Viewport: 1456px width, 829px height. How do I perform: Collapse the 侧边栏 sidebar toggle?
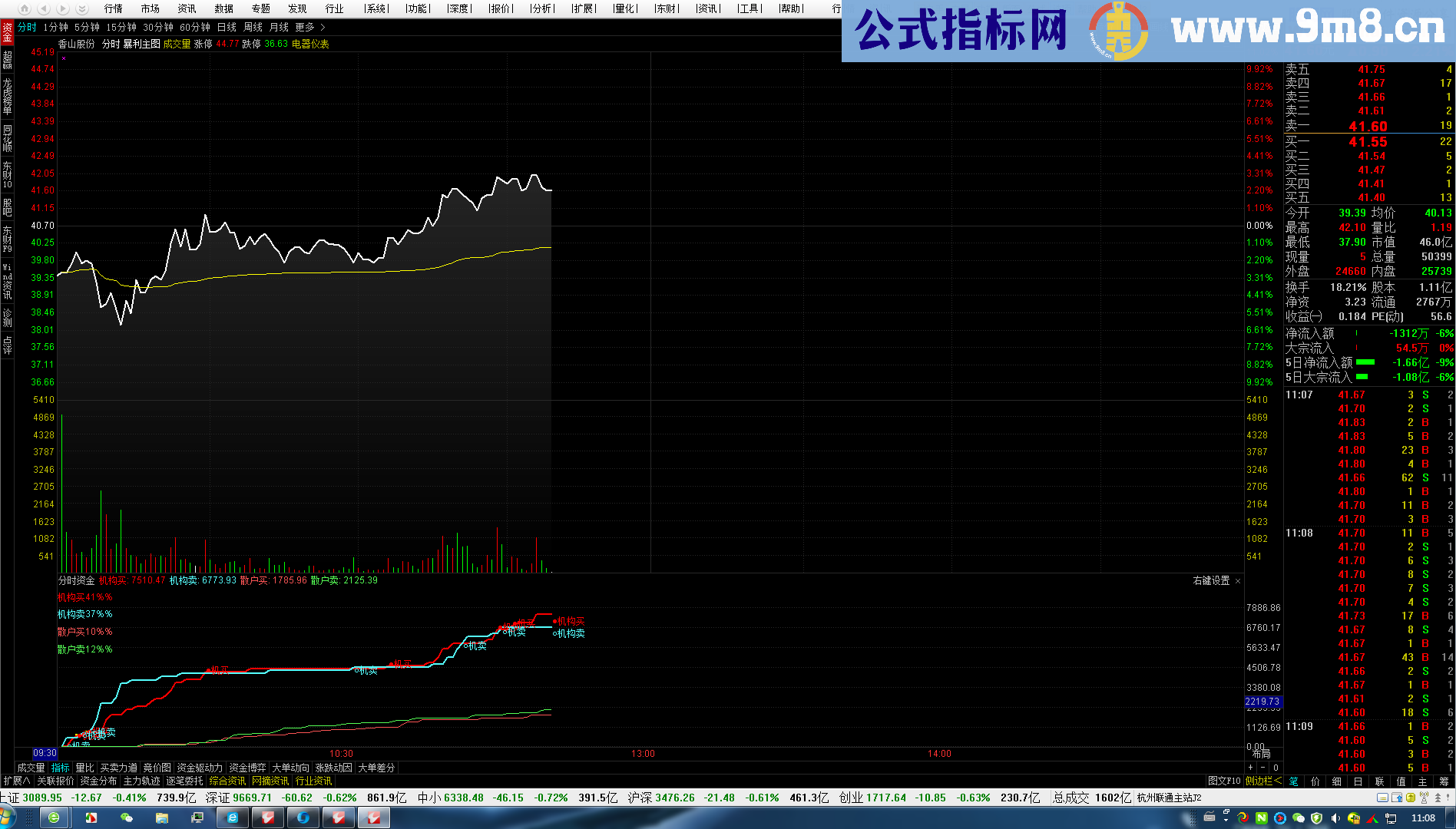[x=1263, y=781]
